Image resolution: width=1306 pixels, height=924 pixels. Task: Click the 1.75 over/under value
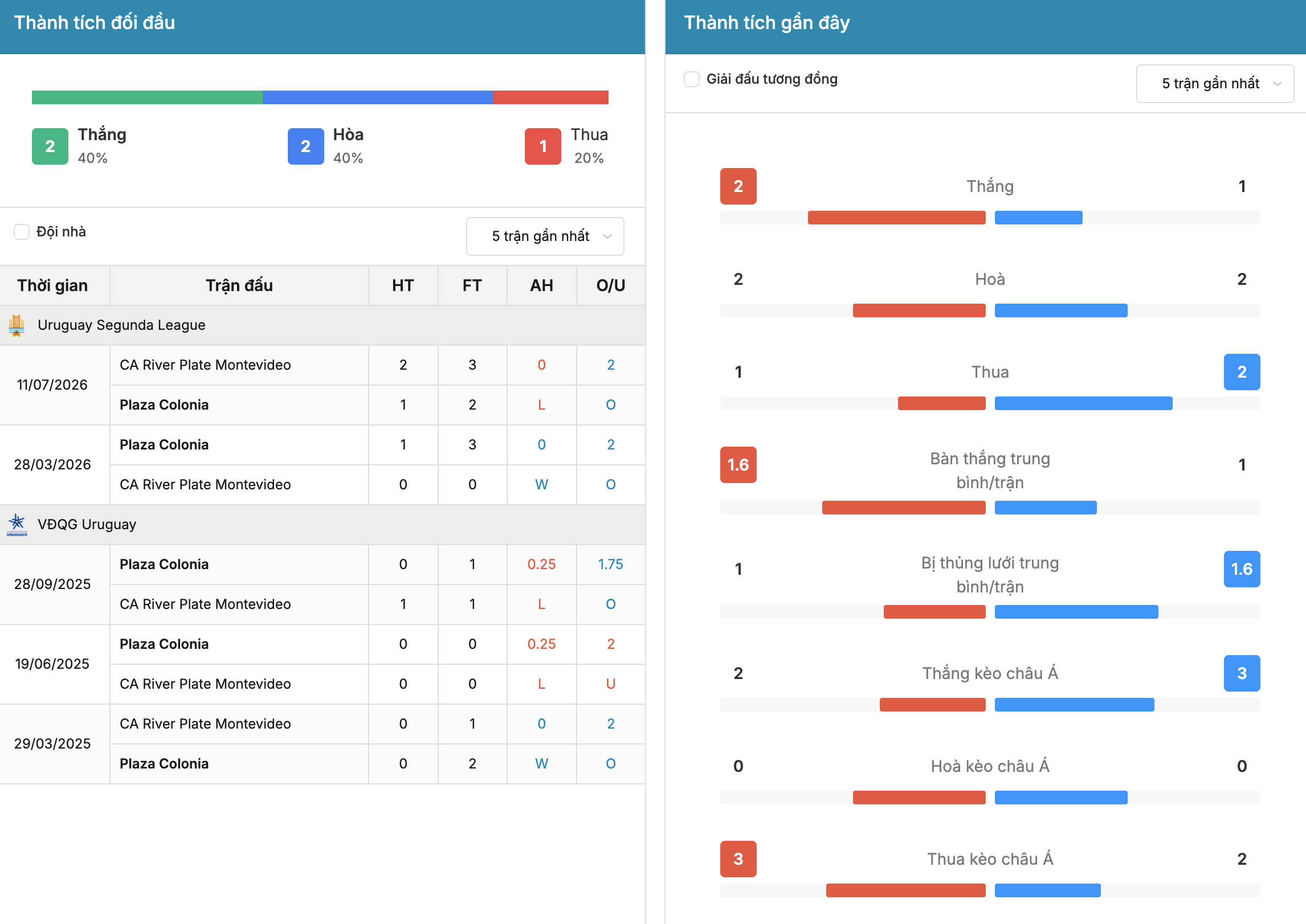click(611, 565)
